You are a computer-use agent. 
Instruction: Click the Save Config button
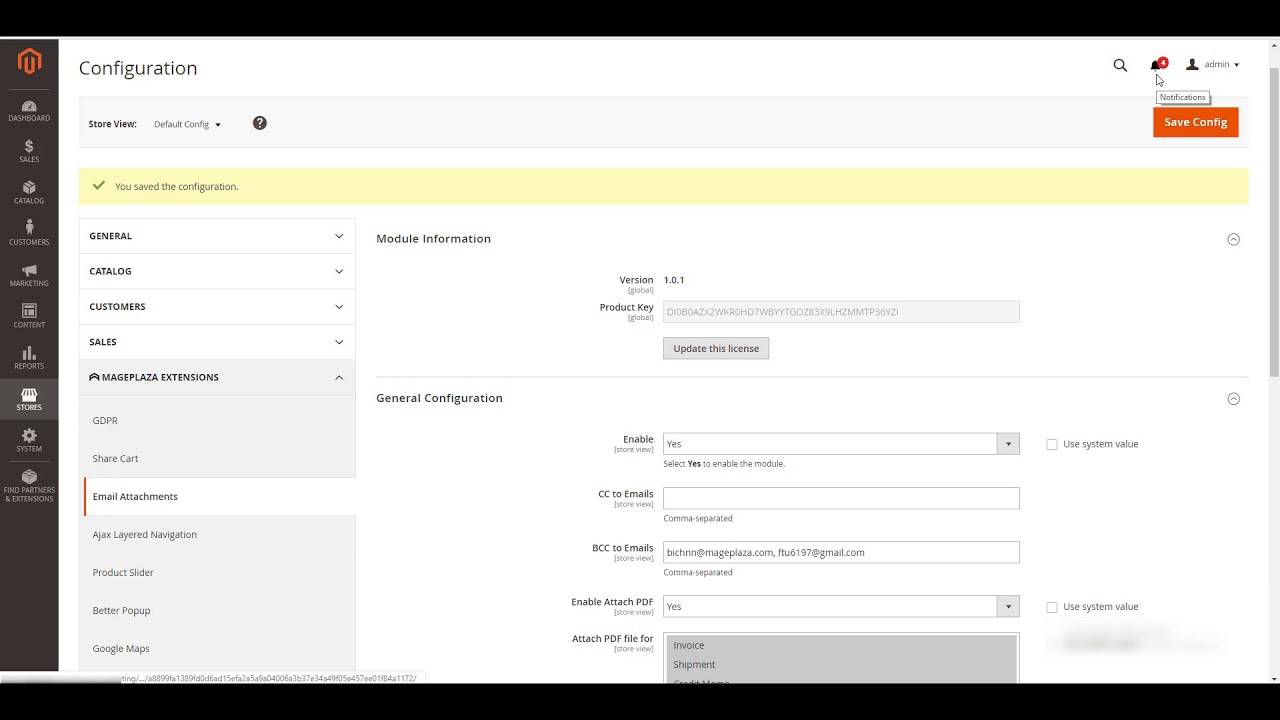[x=1195, y=122]
